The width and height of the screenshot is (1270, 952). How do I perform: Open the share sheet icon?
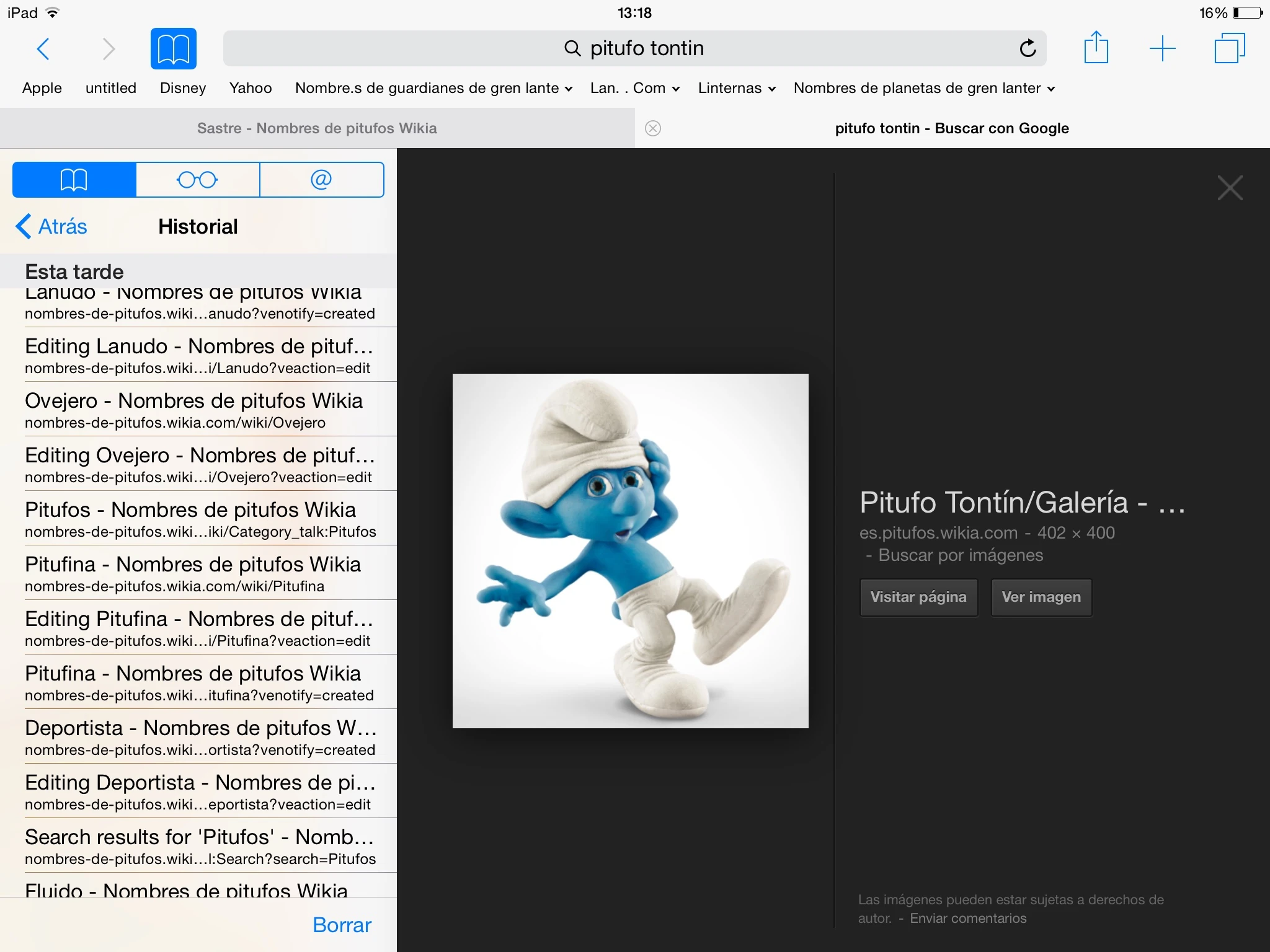(1096, 48)
